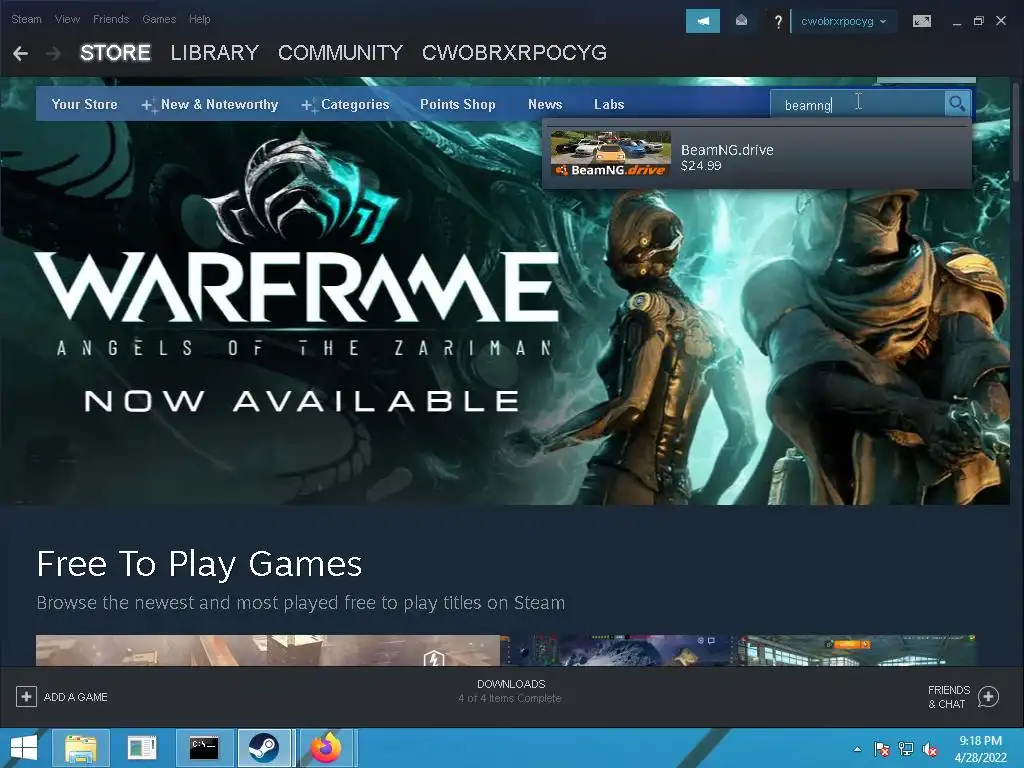Click the back navigation arrow

[x=20, y=53]
